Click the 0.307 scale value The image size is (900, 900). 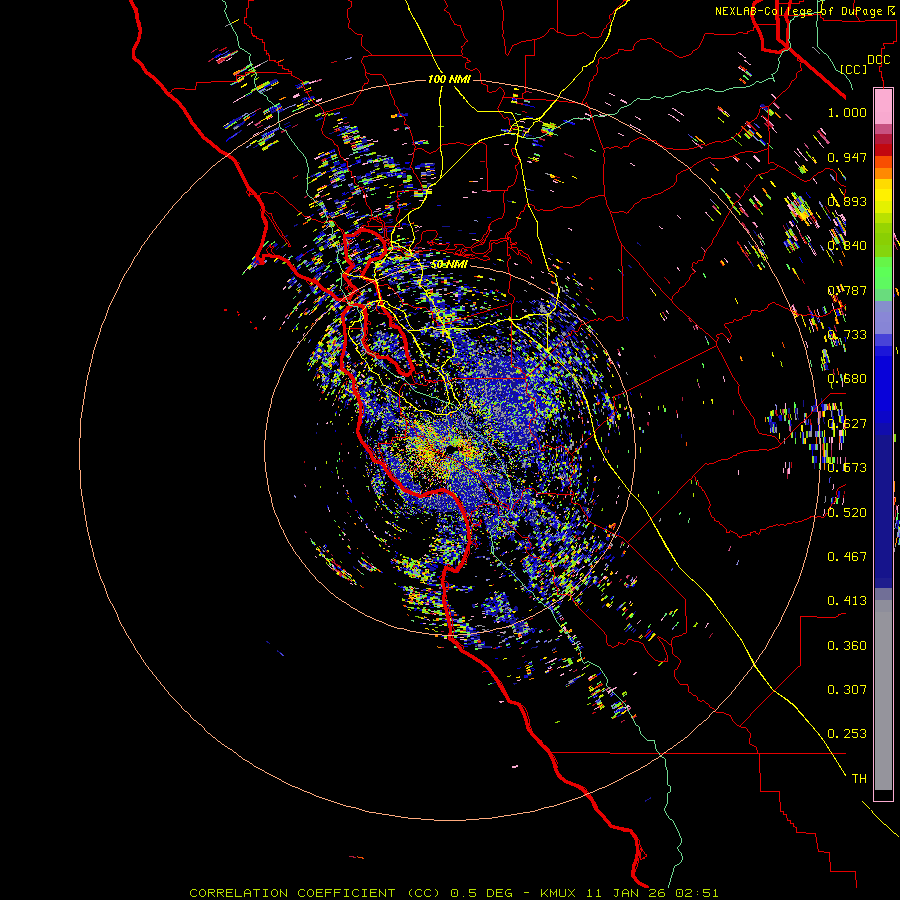pos(847,690)
